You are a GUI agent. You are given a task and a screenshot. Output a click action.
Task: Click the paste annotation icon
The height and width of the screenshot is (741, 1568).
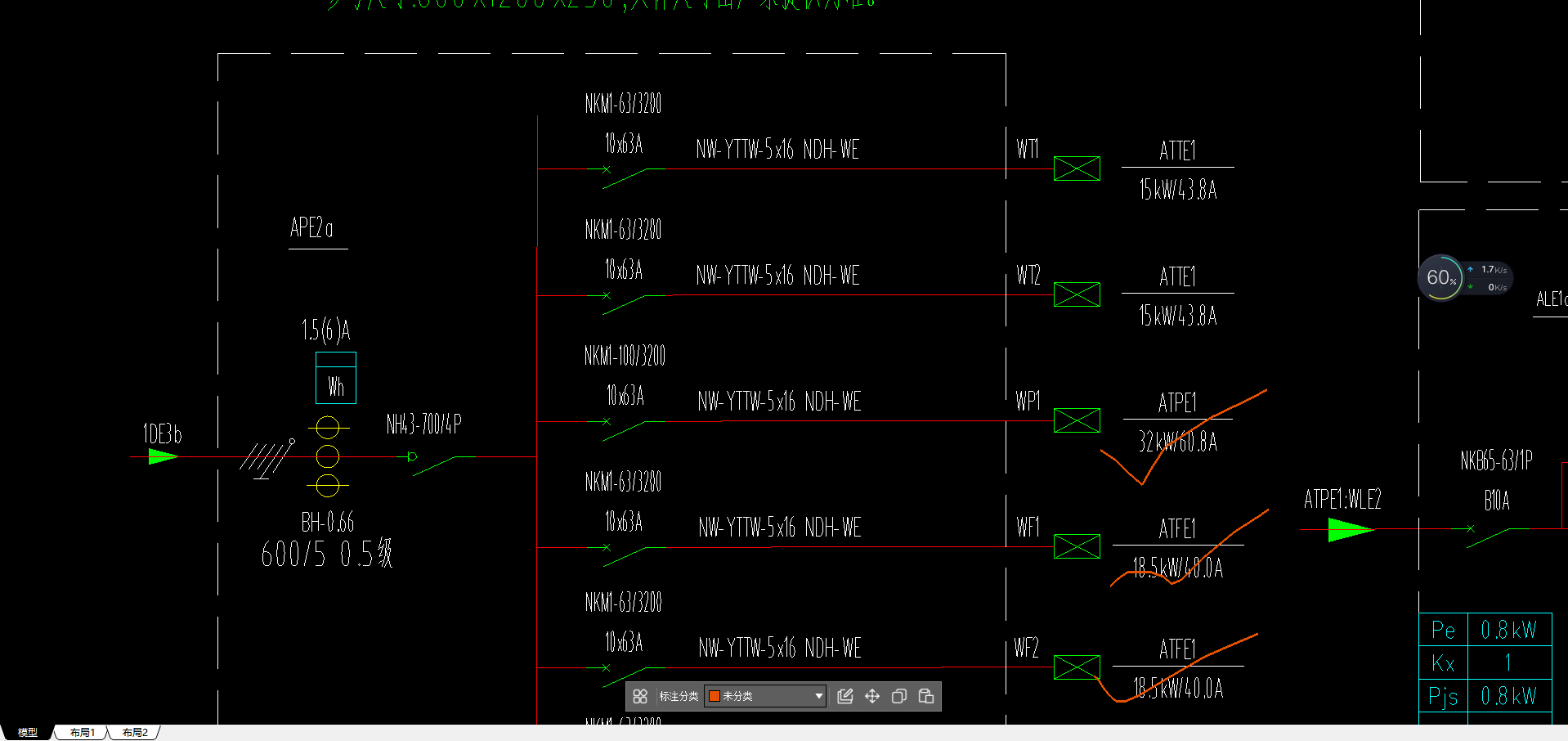[926, 696]
